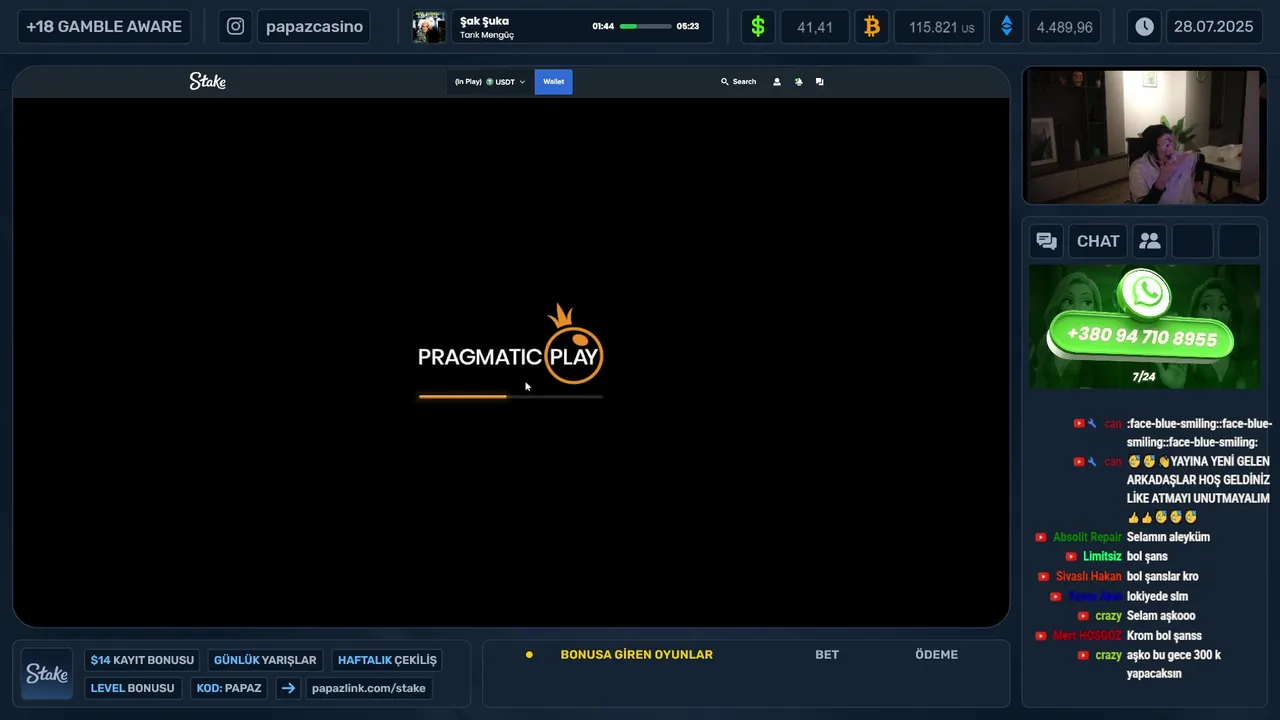Seek on the song progress bar
The width and height of the screenshot is (1280, 720).
[x=645, y=27]
